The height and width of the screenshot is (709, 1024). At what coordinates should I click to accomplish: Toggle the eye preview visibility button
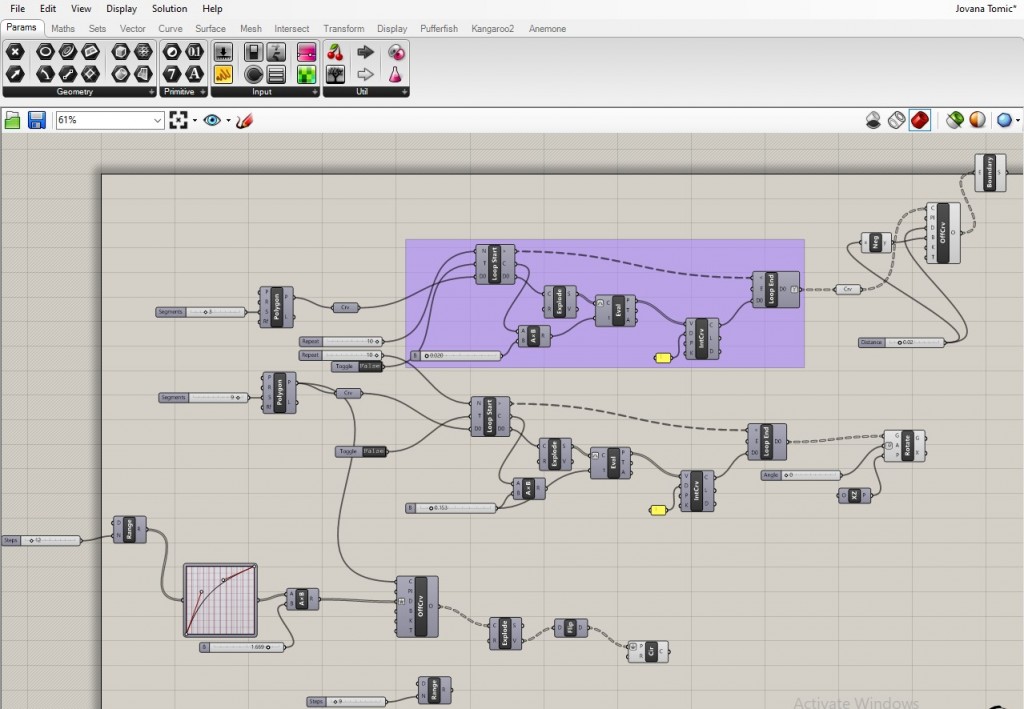212,120
